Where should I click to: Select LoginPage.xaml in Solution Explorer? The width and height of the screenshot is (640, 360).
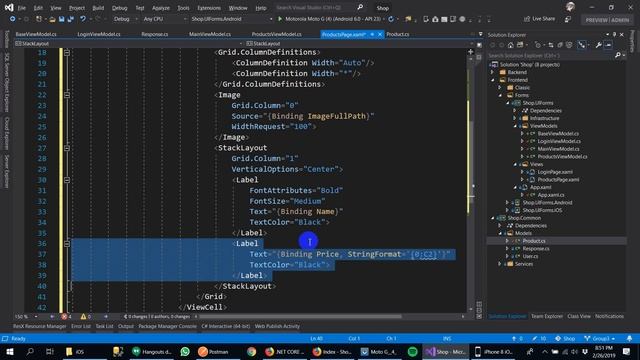tap(555, 172)
